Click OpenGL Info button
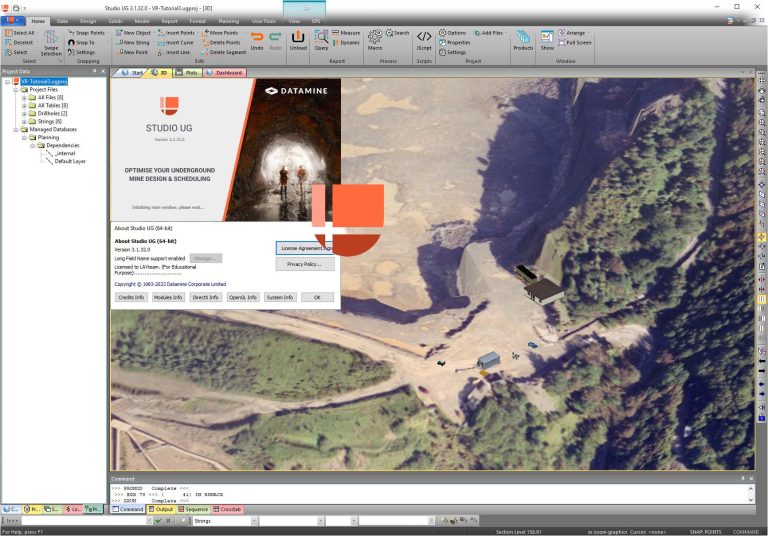The height and width of the screenshot is (536, 768). coord(242,297)
